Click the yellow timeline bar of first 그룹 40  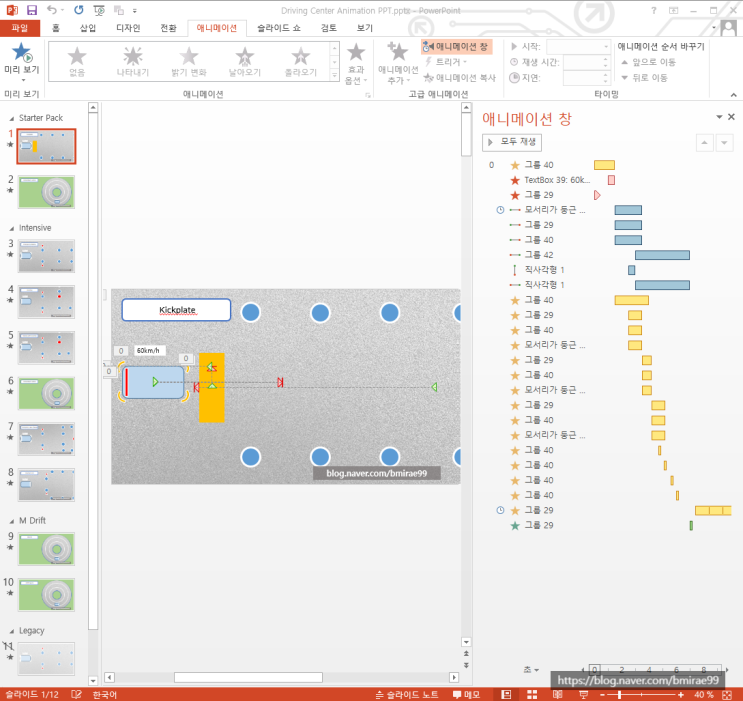click(604, 165)
